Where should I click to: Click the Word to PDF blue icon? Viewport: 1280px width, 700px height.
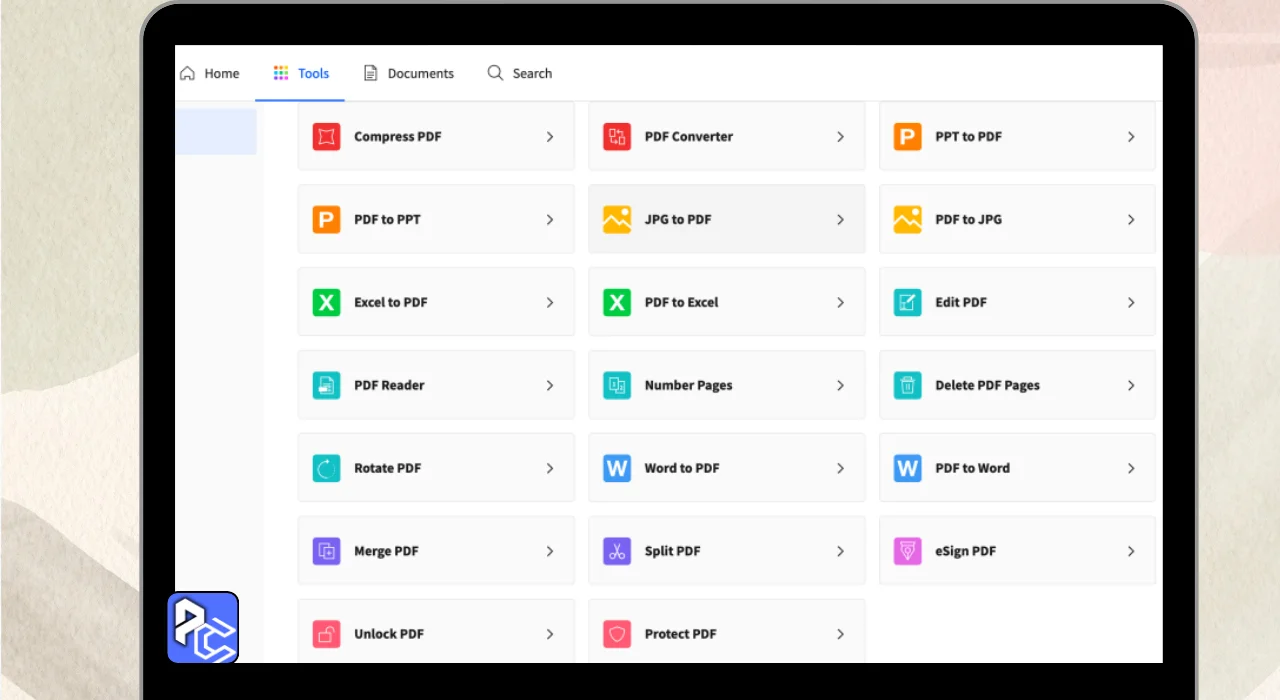[617, 469]
